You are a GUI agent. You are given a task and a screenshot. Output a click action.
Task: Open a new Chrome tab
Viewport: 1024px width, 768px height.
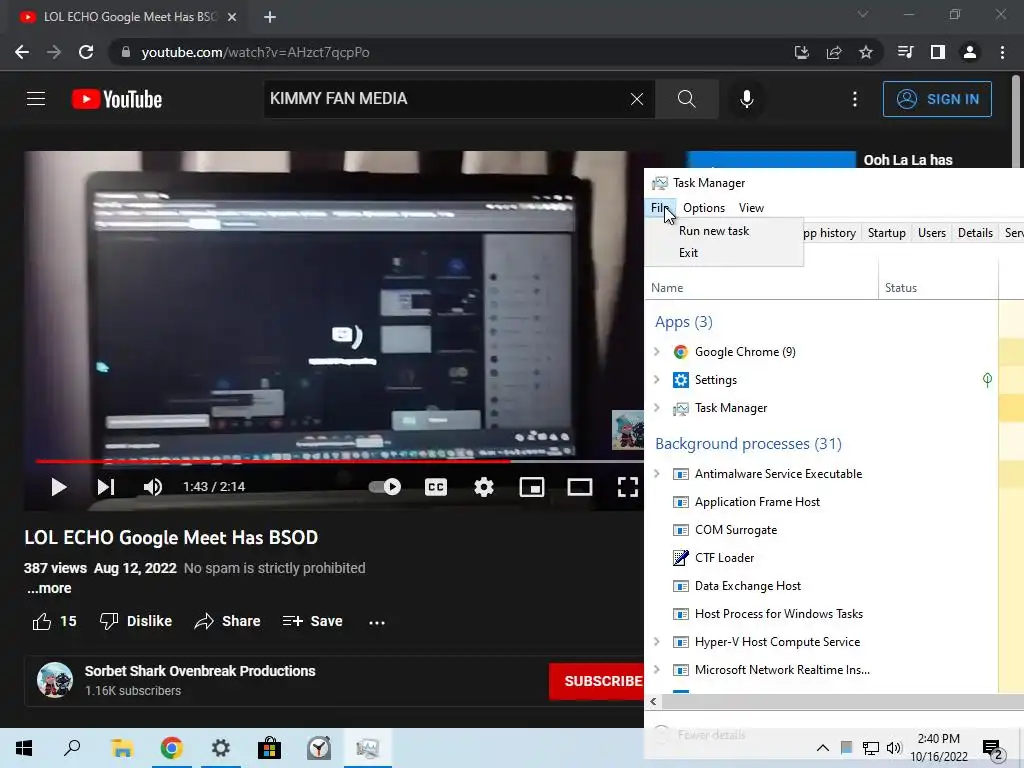(x=270, y=17)
